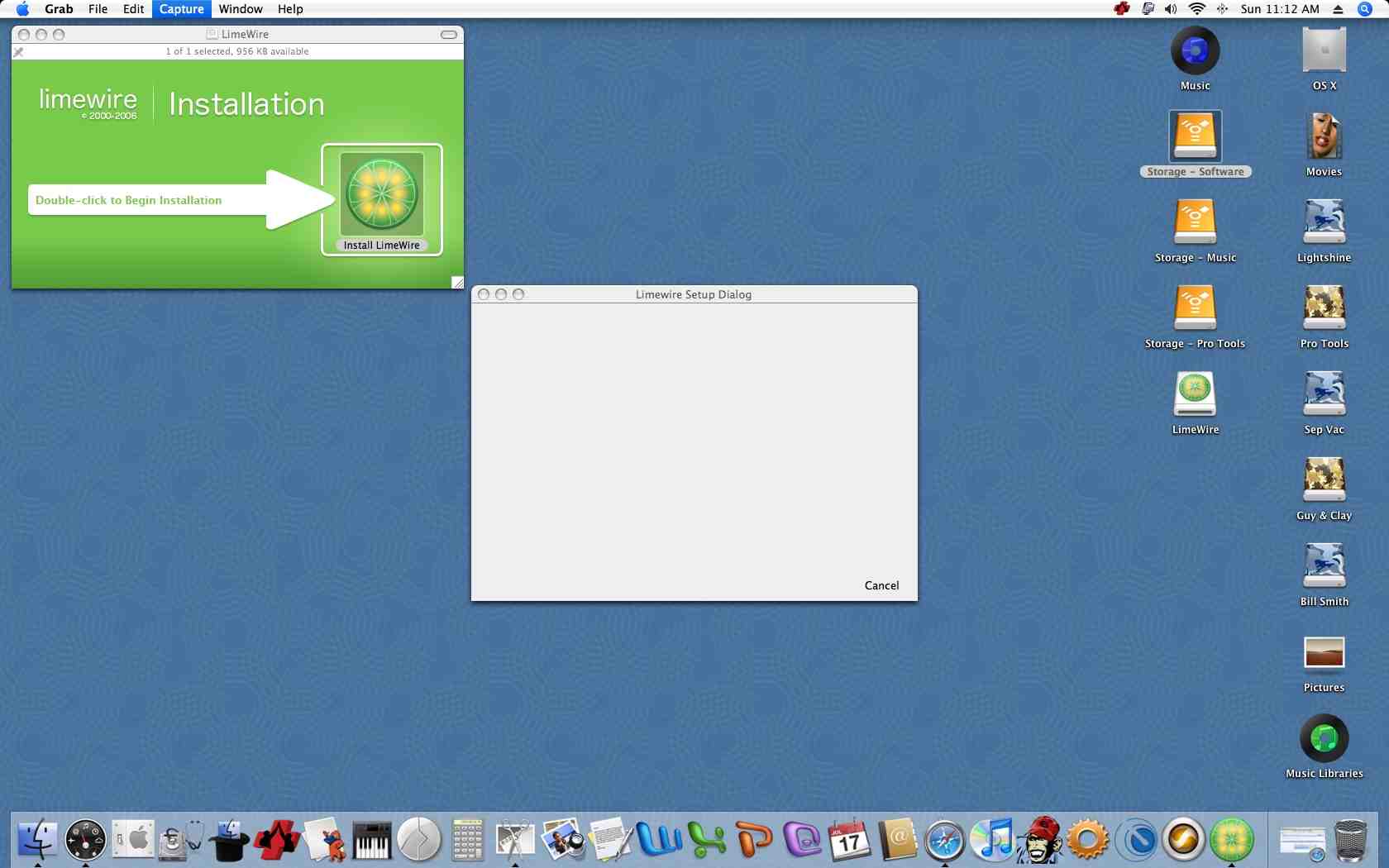
Task: Open the Capture menu
Action: (181, 9)
